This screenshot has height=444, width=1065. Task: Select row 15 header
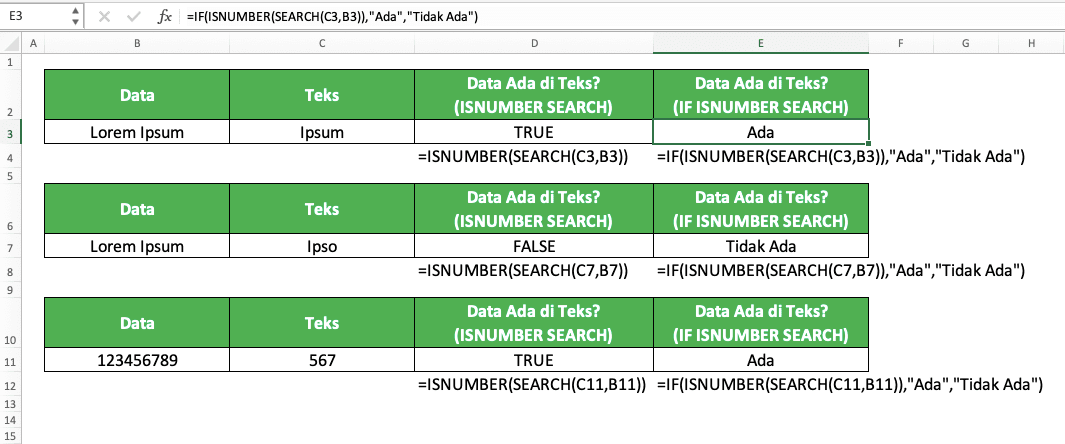click(10, 436)
